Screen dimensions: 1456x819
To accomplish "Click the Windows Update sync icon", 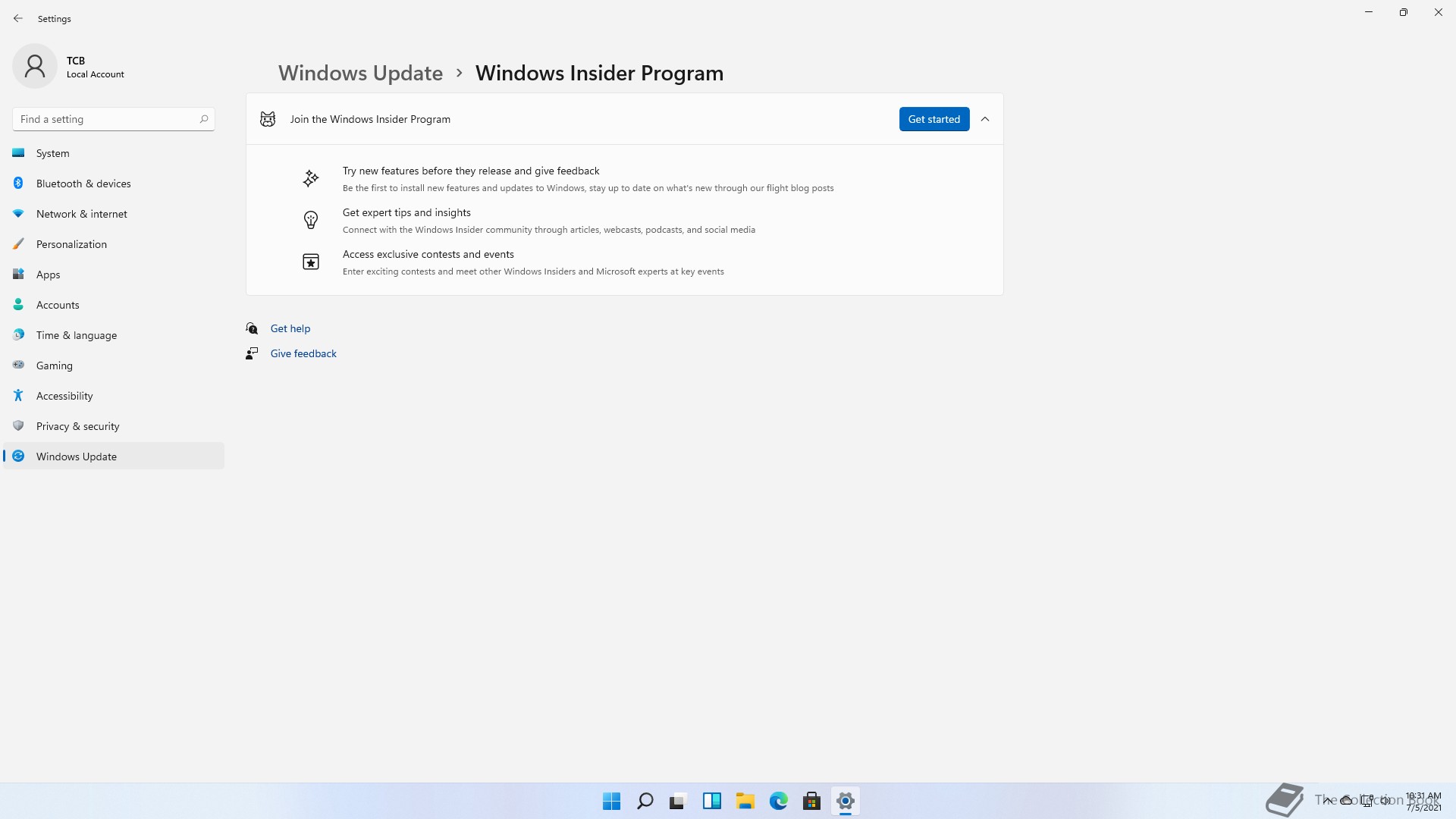I will click(x=18, y=456).
